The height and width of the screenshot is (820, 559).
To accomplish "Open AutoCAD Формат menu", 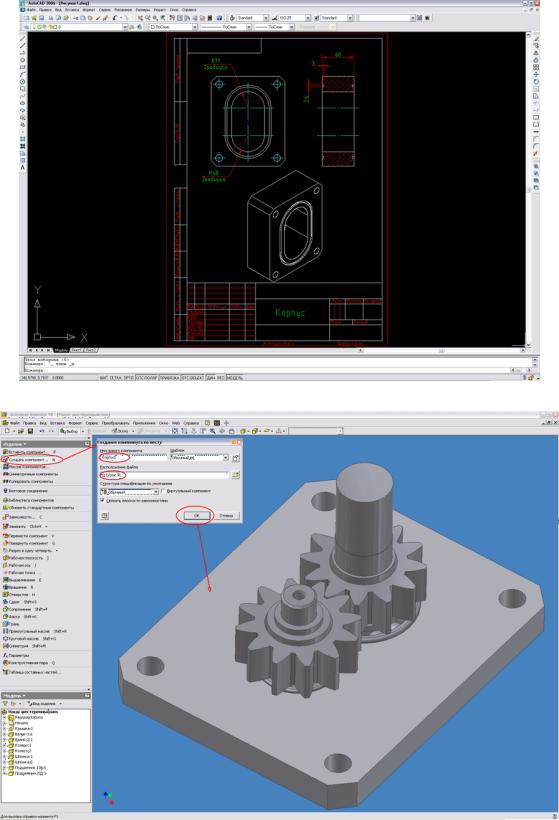I will (x=89, y=9).
